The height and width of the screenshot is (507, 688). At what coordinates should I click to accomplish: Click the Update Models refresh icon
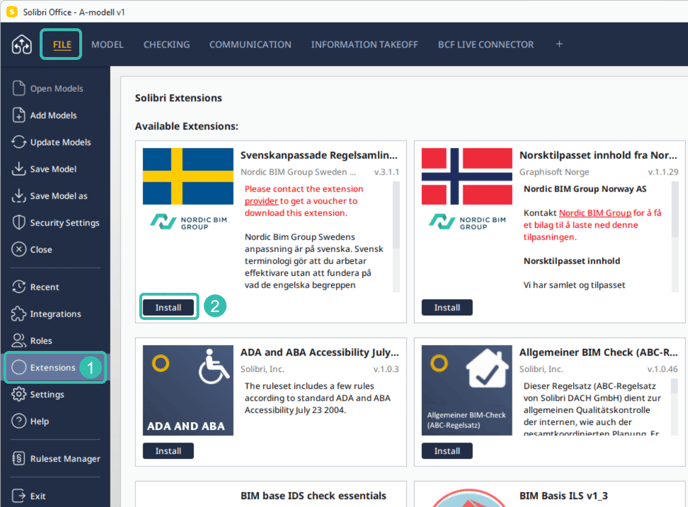pyautogui.click(x=18, y=142)
